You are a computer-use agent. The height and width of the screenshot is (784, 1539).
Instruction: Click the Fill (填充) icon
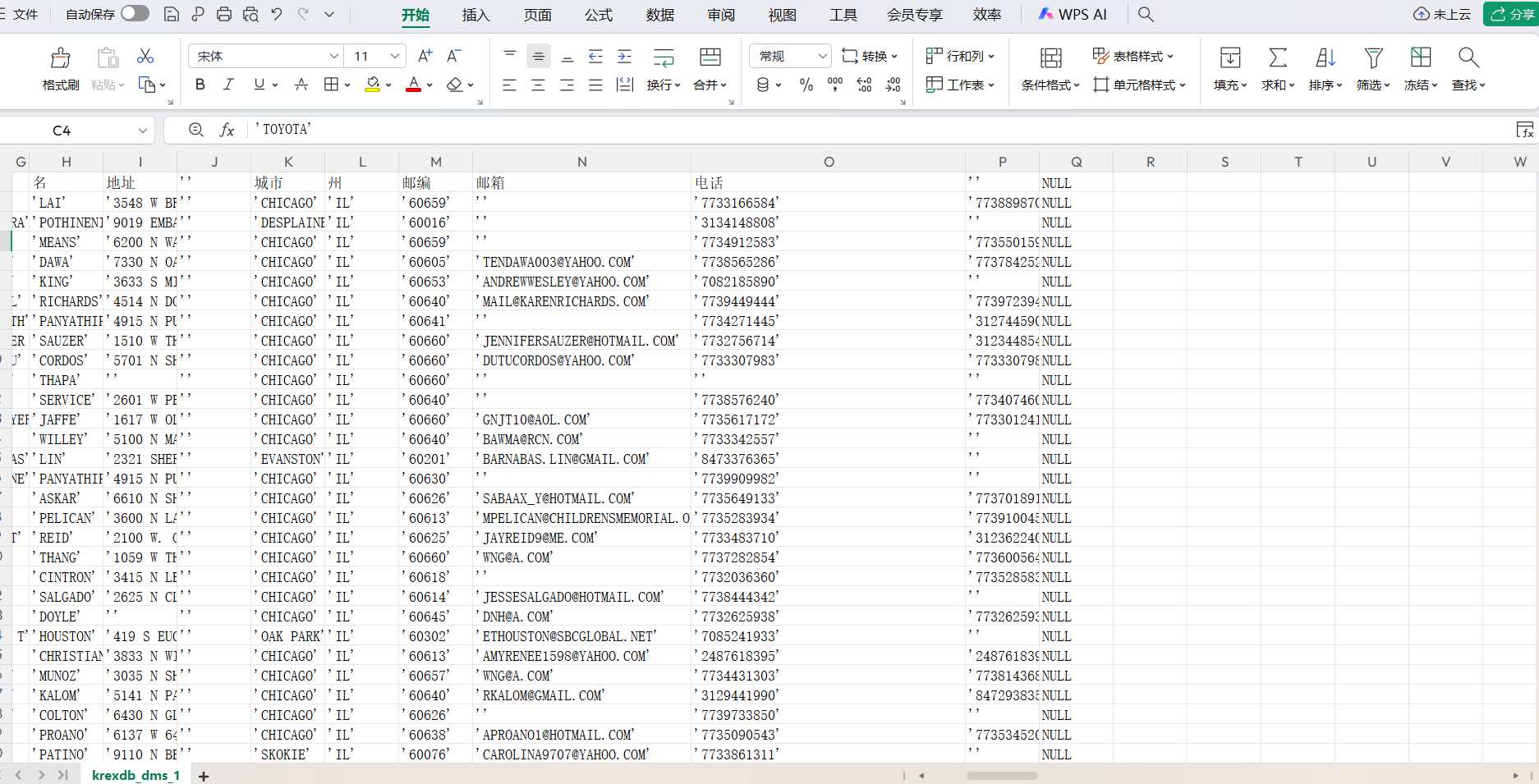tap(1230, 57)
